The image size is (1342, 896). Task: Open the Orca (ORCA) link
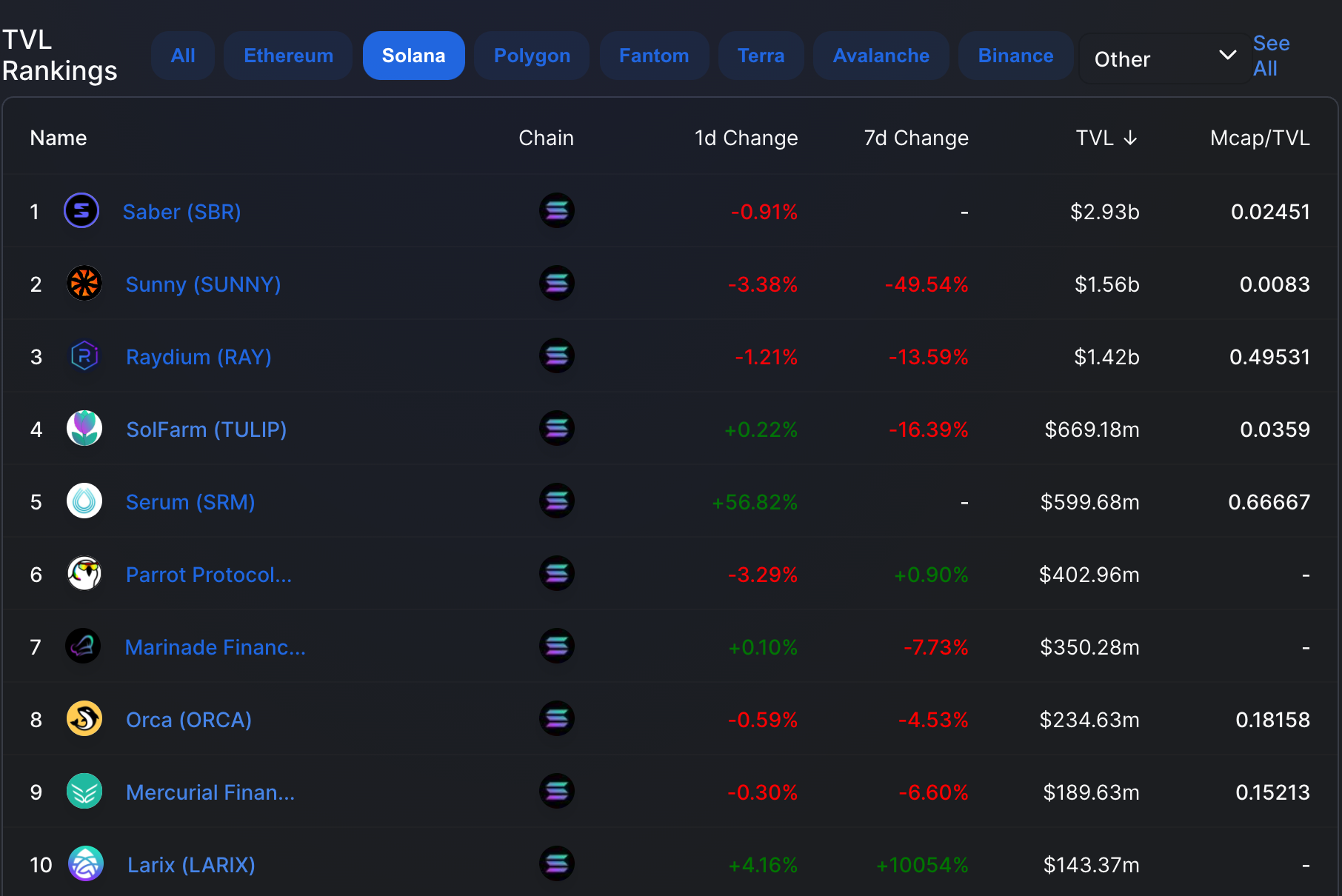tap(189, 720)
